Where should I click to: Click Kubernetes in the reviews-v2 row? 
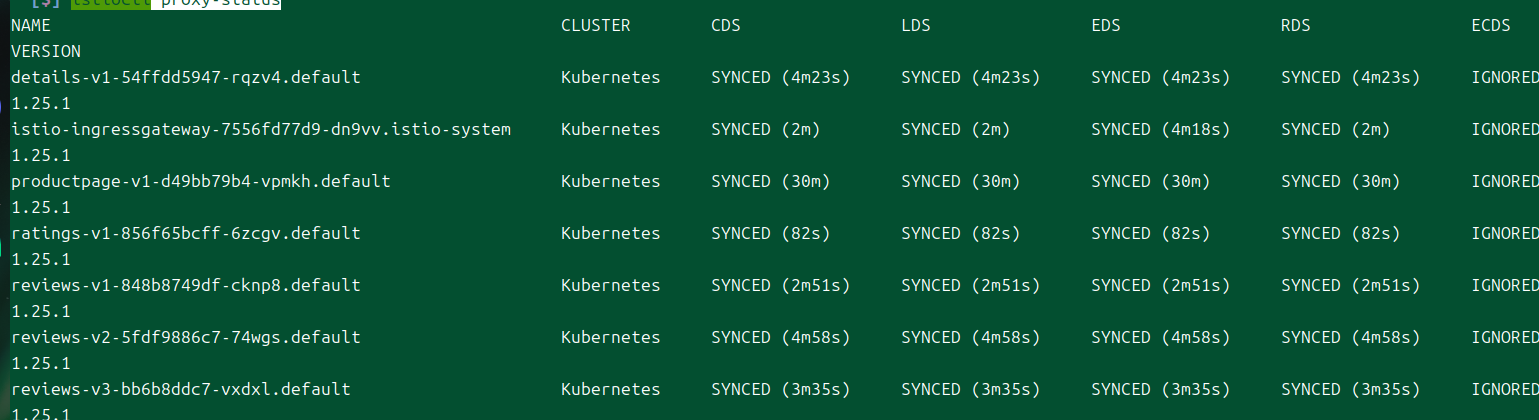[x=611, y=337]
